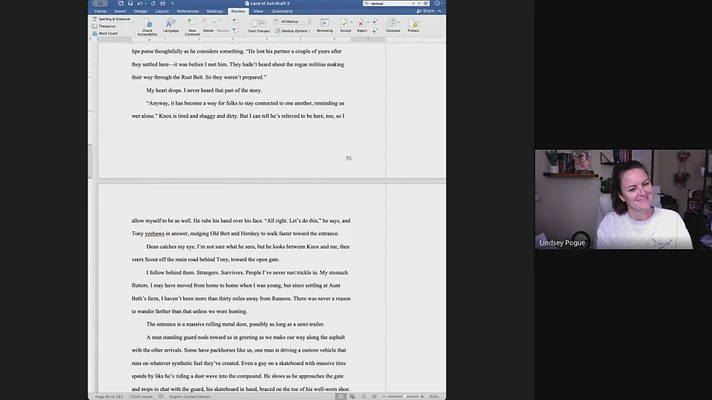Viewport: 712px width, 400px height.
Task: Add a New Comment
Action: pos(192,27)
